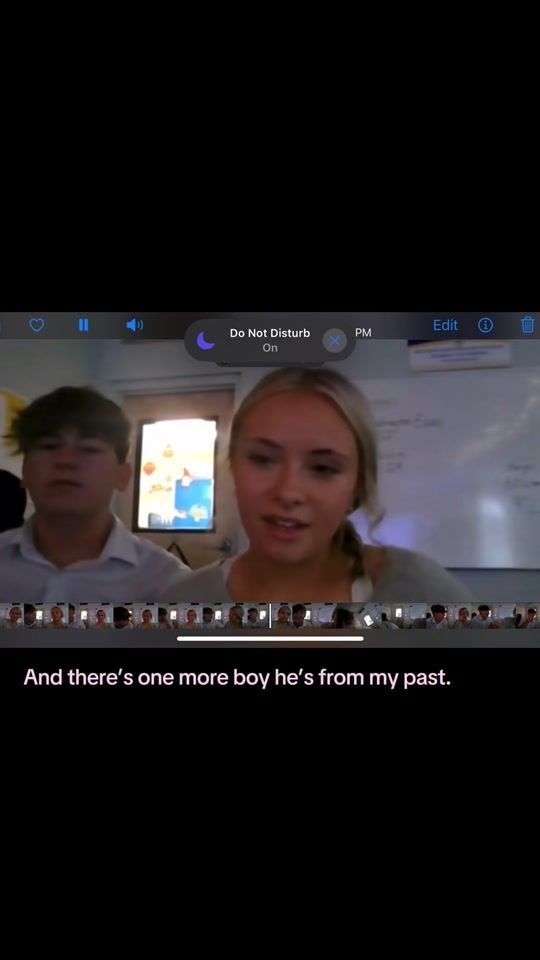
Task: Mute the video with speaker icon
Action: pyautogui.click(x=135, y=325)
